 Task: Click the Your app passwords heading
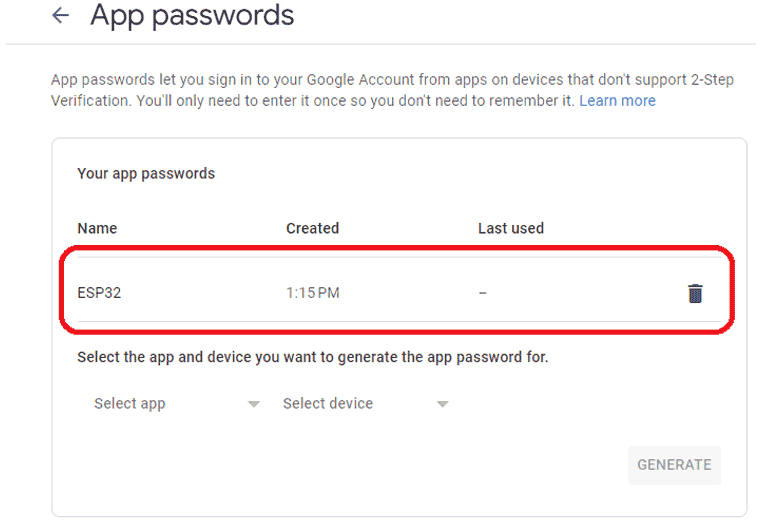tap(146, 174)
